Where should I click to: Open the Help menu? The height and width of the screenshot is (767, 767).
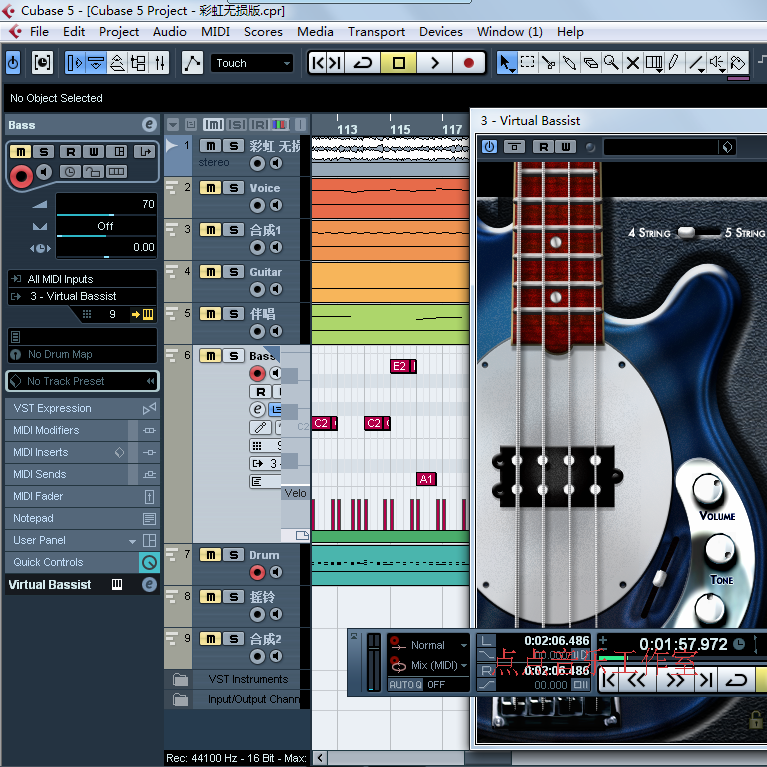pyautogui.click(x=570, y=32)
